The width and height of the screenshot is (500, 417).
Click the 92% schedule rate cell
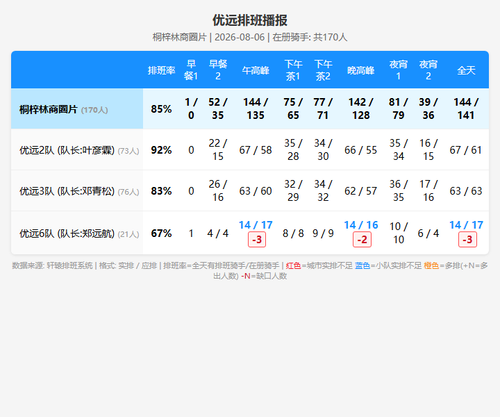pos(161,150)
